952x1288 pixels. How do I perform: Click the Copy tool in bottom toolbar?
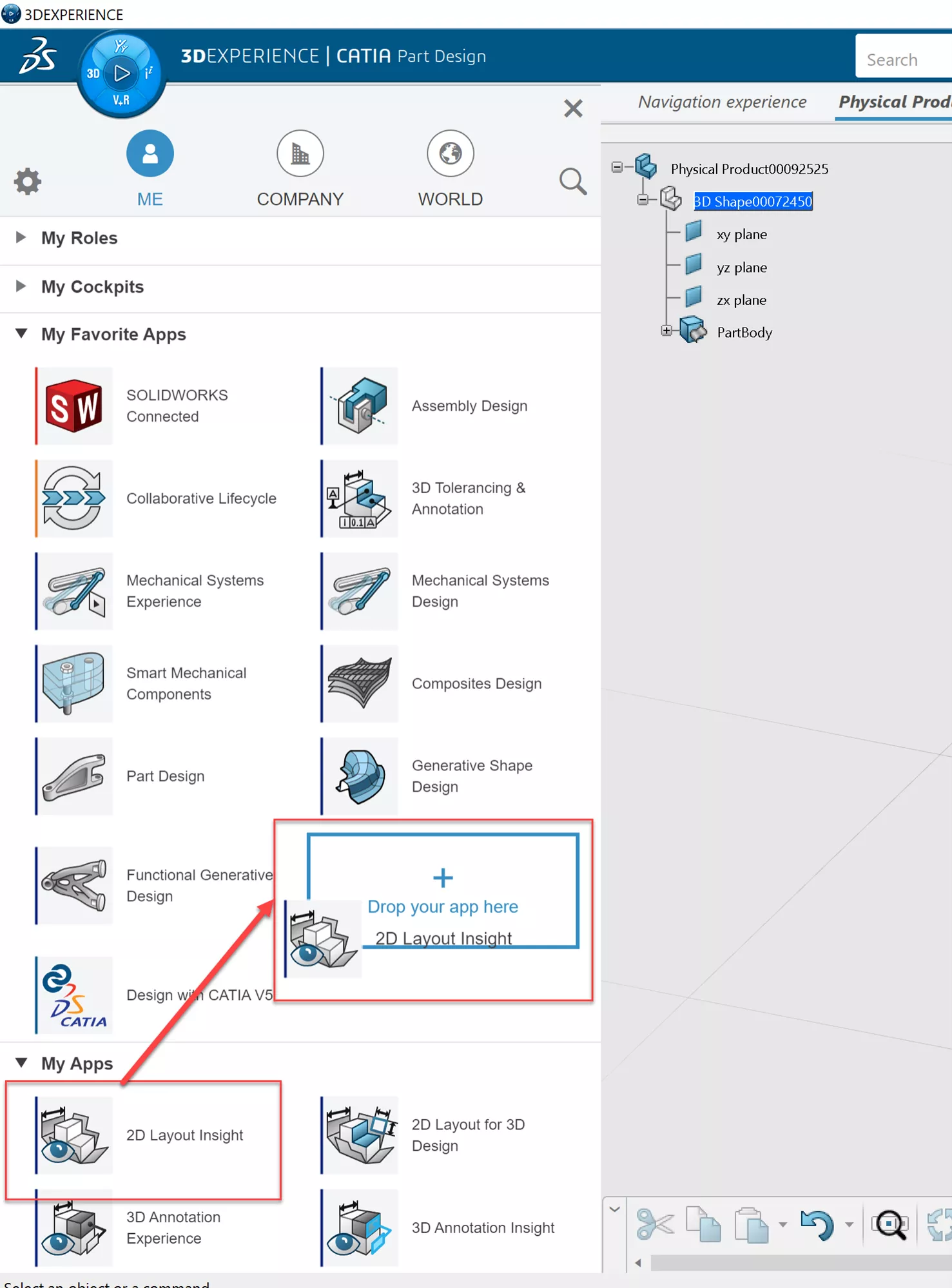pyautogui.click(x=703, y=1224)
